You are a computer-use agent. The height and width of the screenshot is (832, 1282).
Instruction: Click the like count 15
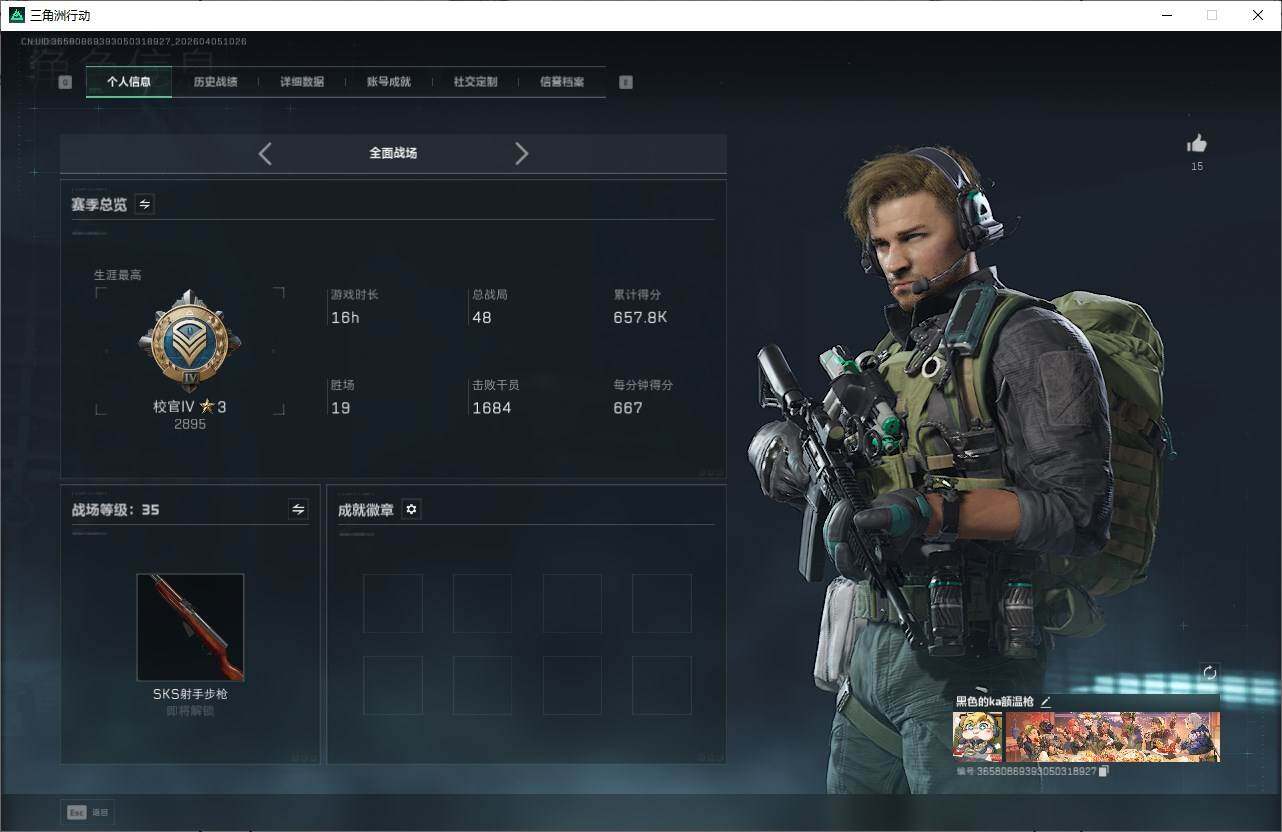(x=1197, y=166)
